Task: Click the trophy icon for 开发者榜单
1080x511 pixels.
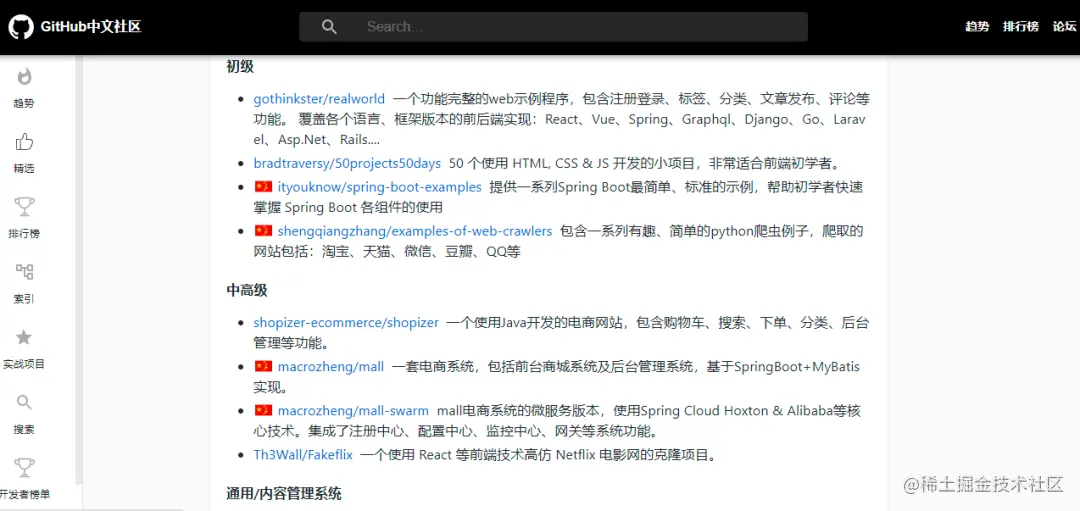Action: (x=24, y=468)
